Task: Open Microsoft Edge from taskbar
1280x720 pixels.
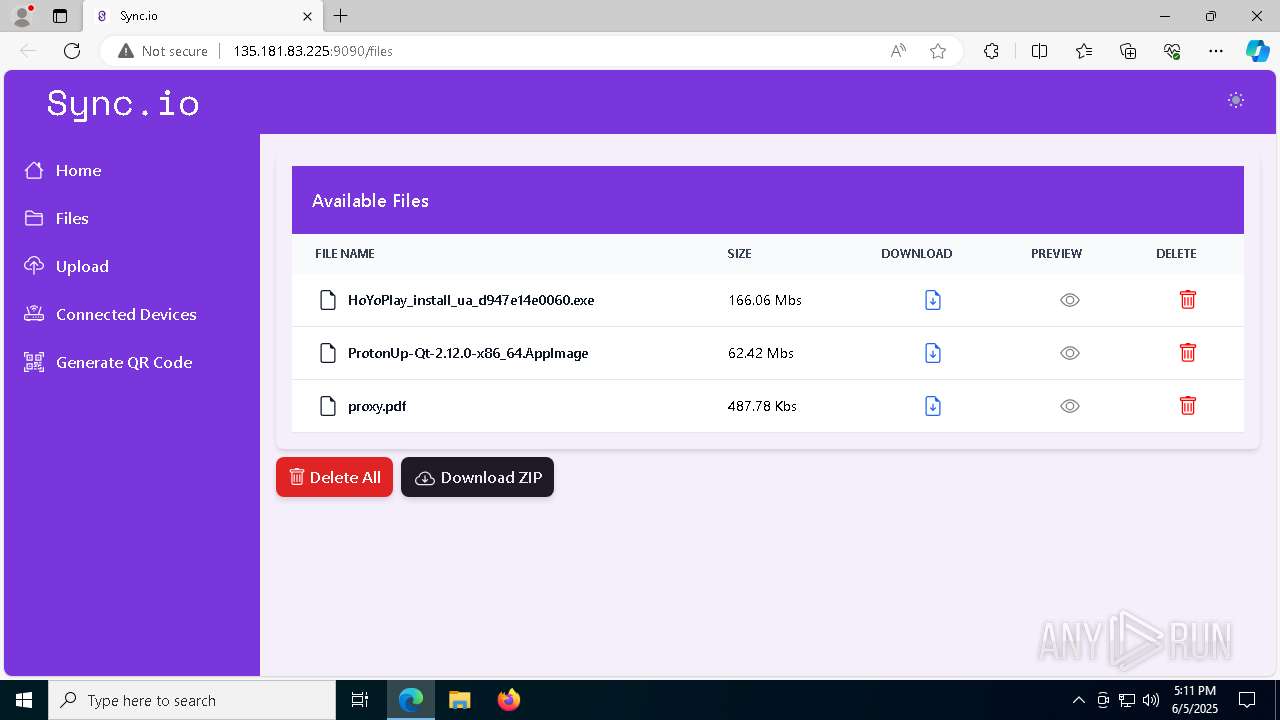Action: (411, 700)
